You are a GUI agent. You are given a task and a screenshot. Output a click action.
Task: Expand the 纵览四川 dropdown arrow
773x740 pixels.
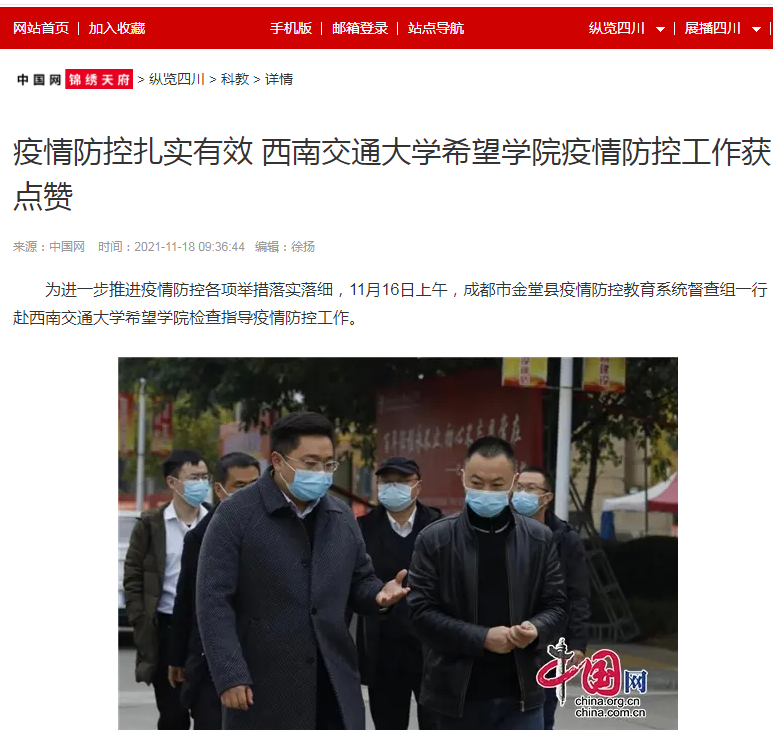click(x=660, y=30)
